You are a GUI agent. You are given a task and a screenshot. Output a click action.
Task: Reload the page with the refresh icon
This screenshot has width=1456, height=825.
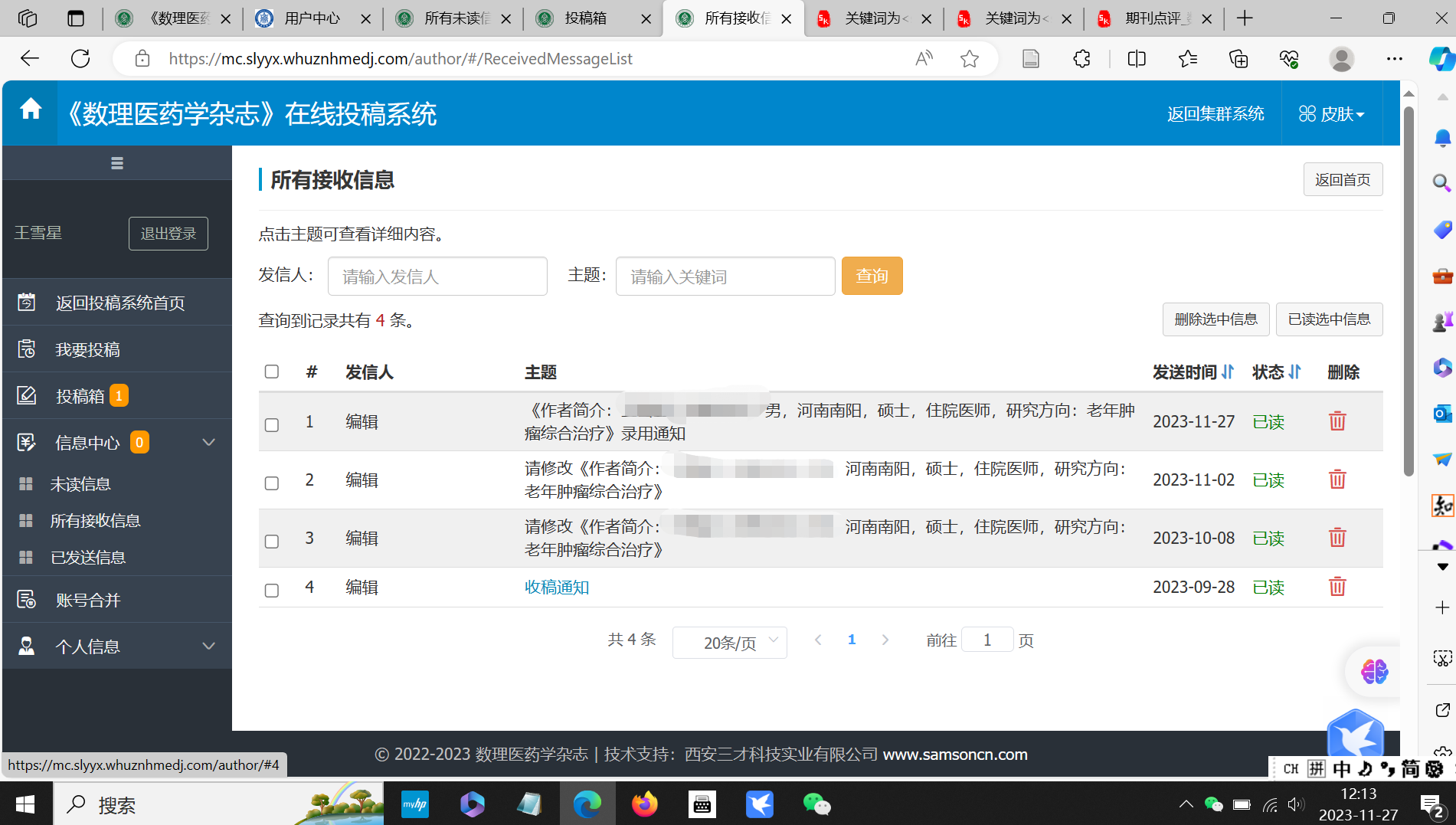click(80, 58)
